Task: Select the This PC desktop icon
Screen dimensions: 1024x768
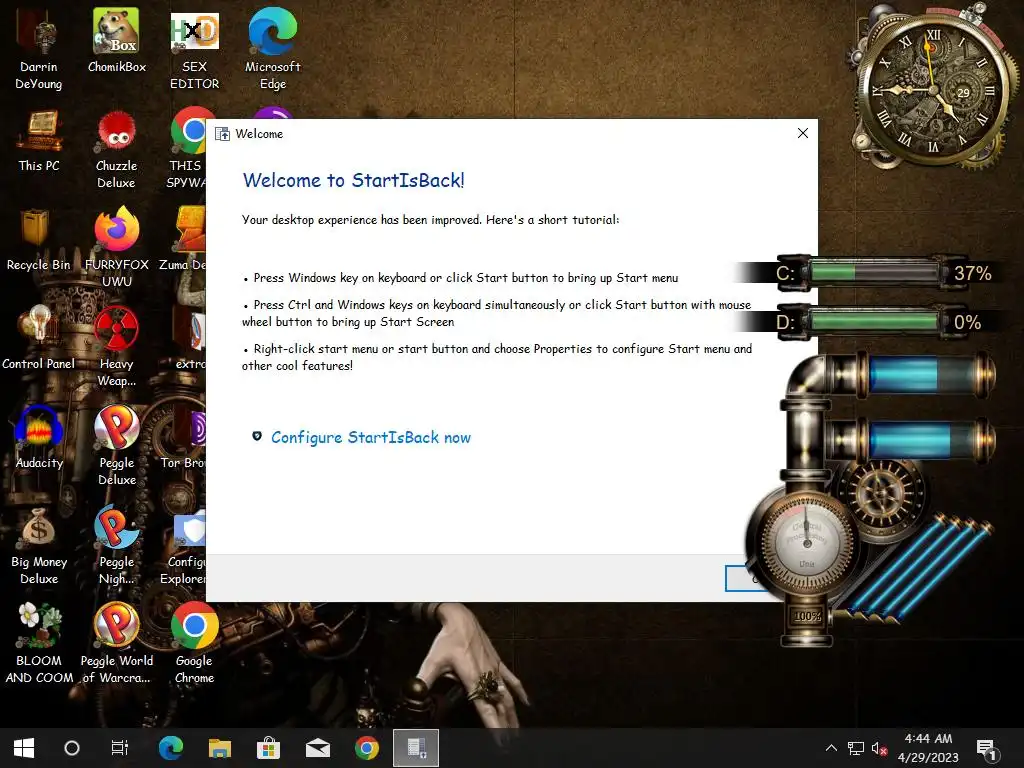Action: tap(39, 140)
